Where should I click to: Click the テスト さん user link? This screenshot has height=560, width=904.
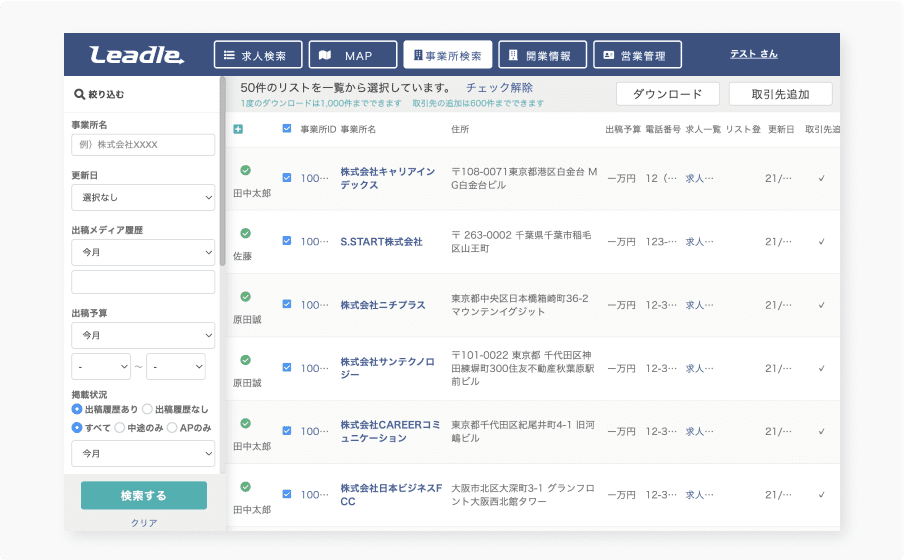754,54
